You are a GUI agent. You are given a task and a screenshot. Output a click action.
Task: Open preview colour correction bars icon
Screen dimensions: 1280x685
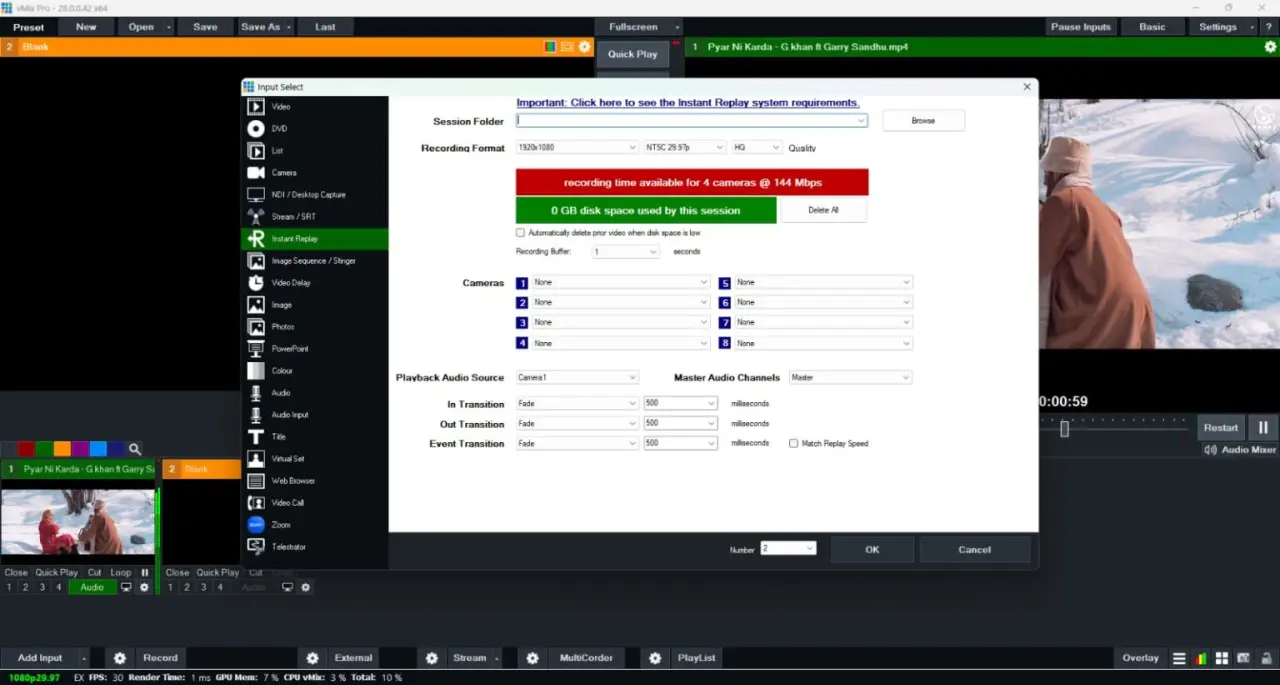tap(550, 46)
